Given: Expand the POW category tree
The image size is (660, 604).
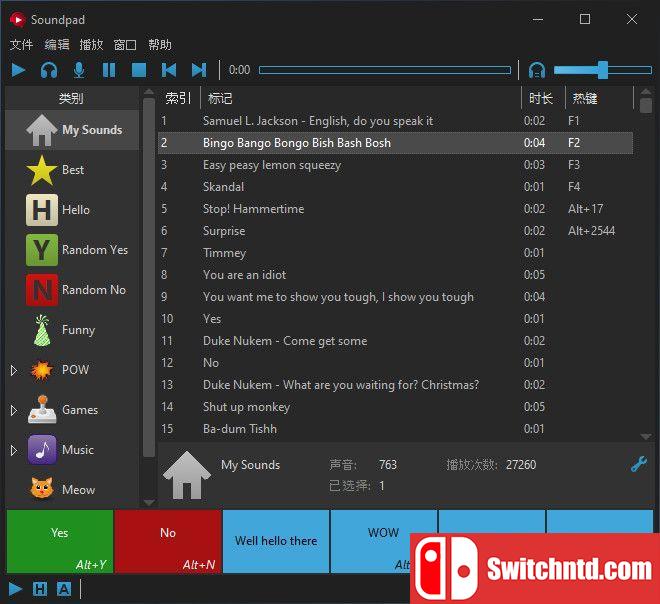Looking at the screenshot, I should [x=14, y=370].
